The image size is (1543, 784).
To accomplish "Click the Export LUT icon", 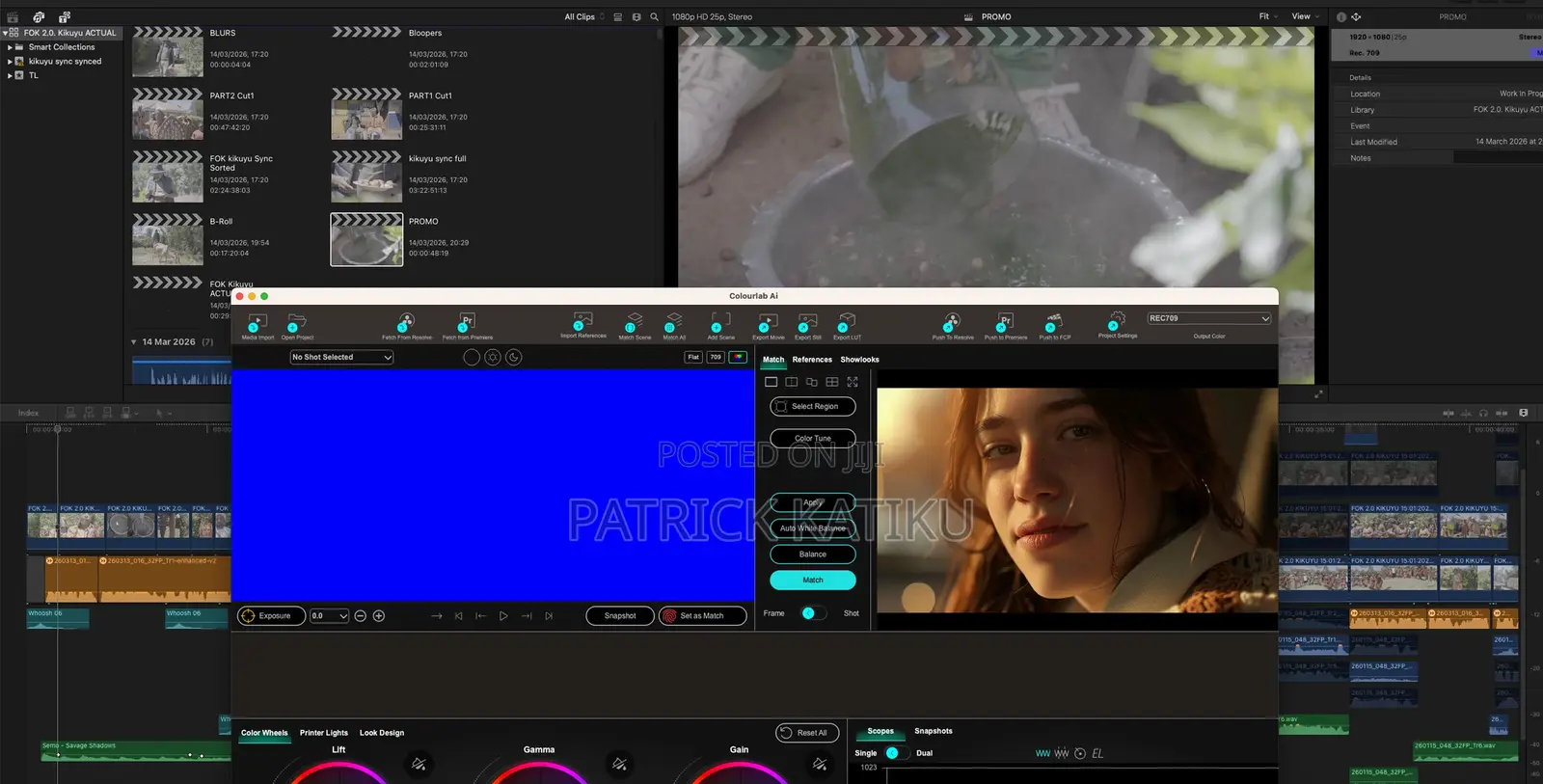I will point(847,322).
